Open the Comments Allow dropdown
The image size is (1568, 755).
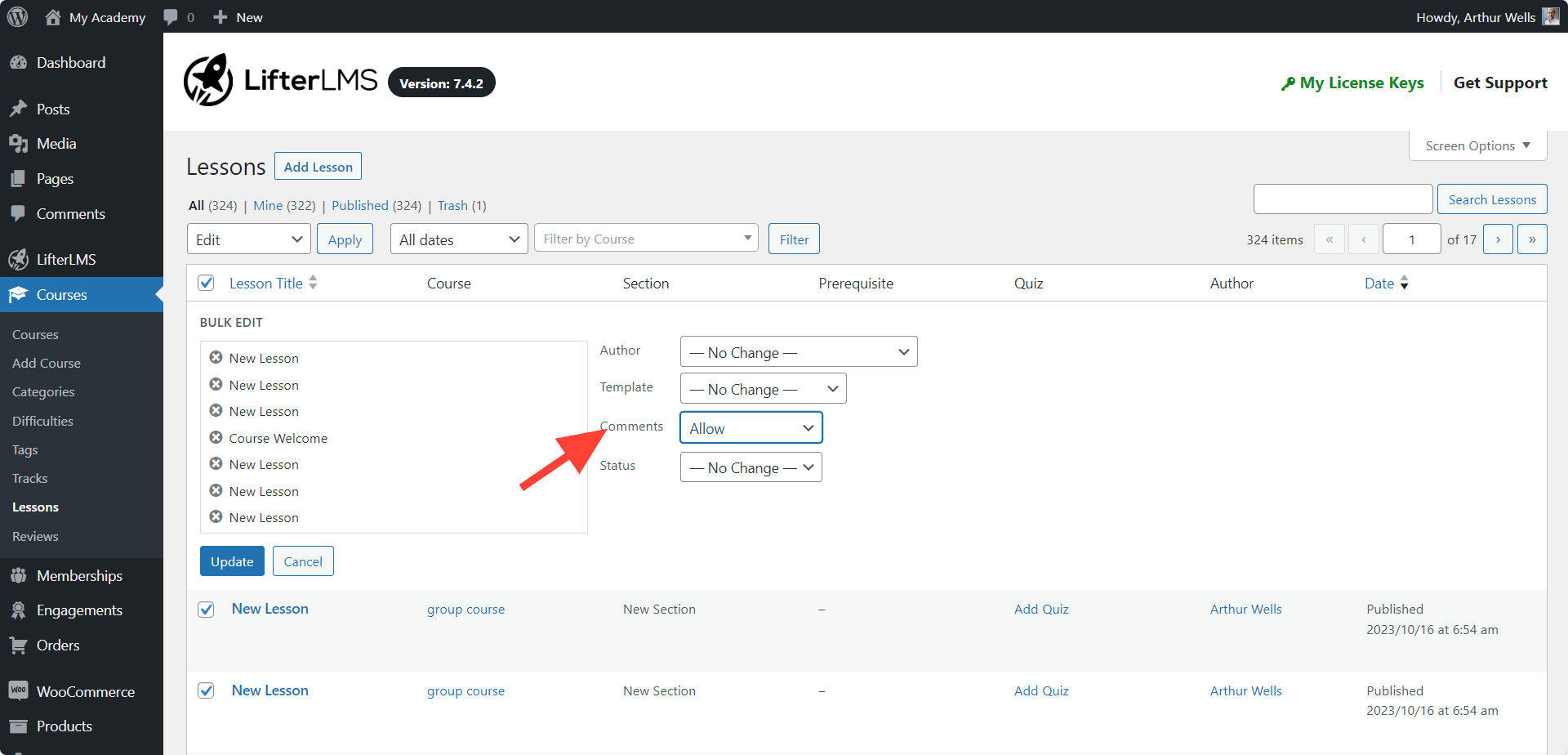tap(751, 428)
